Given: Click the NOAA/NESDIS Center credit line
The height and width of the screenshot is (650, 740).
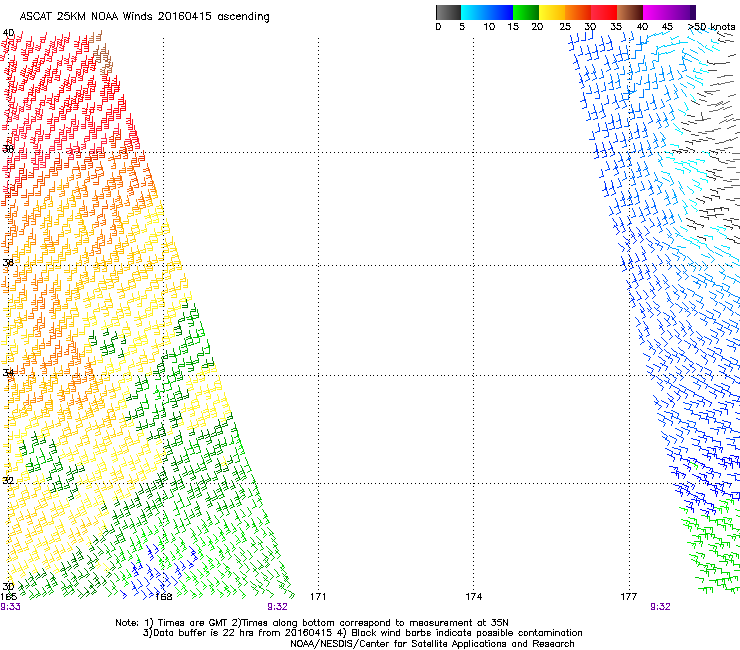Looking at the screenshot, I should pyautogui.click(x=432, y=644).
